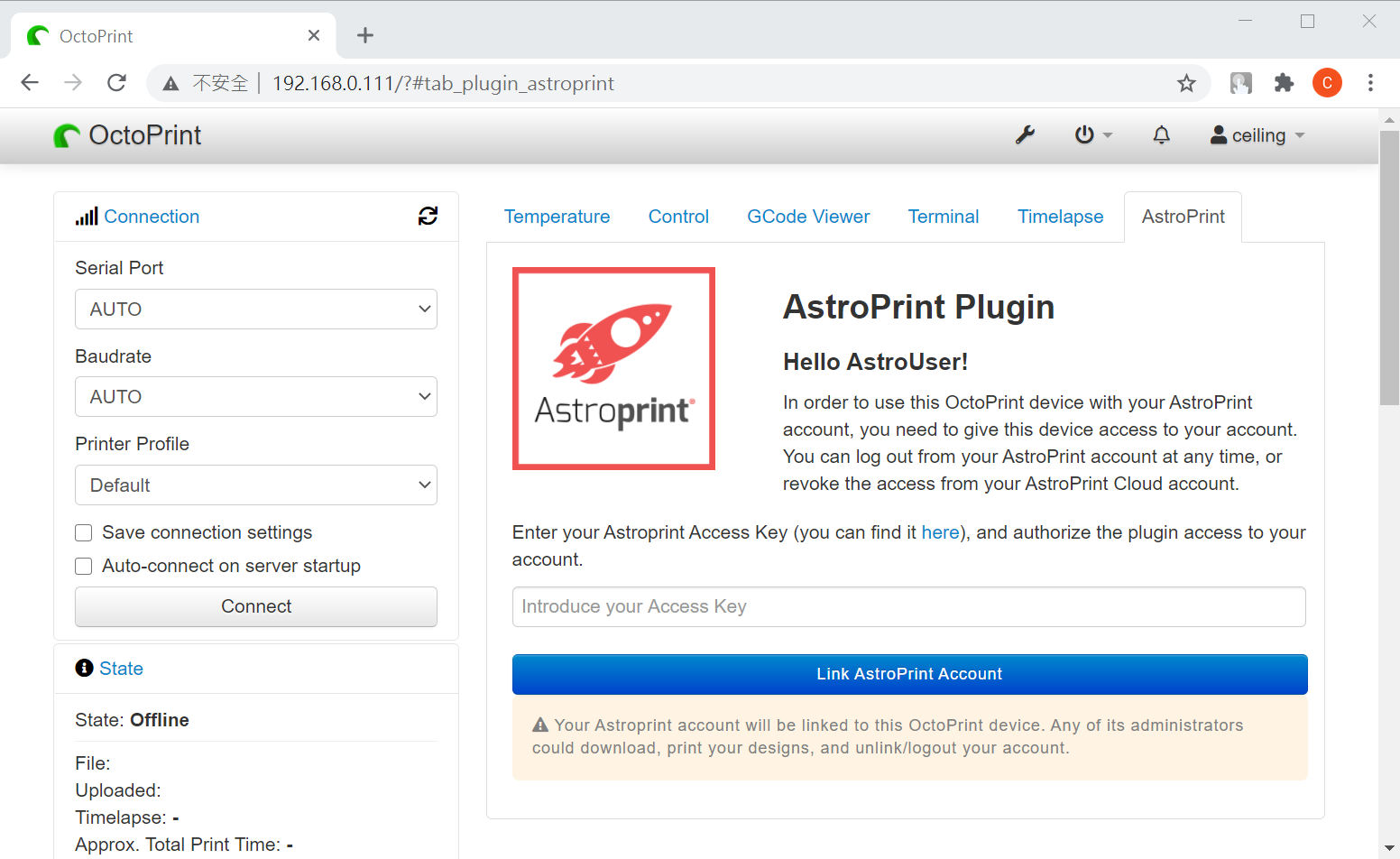Switch to the Temperature tab
Image resolution: width=1400 pixels, height=859 pixels.
point(557,217)
